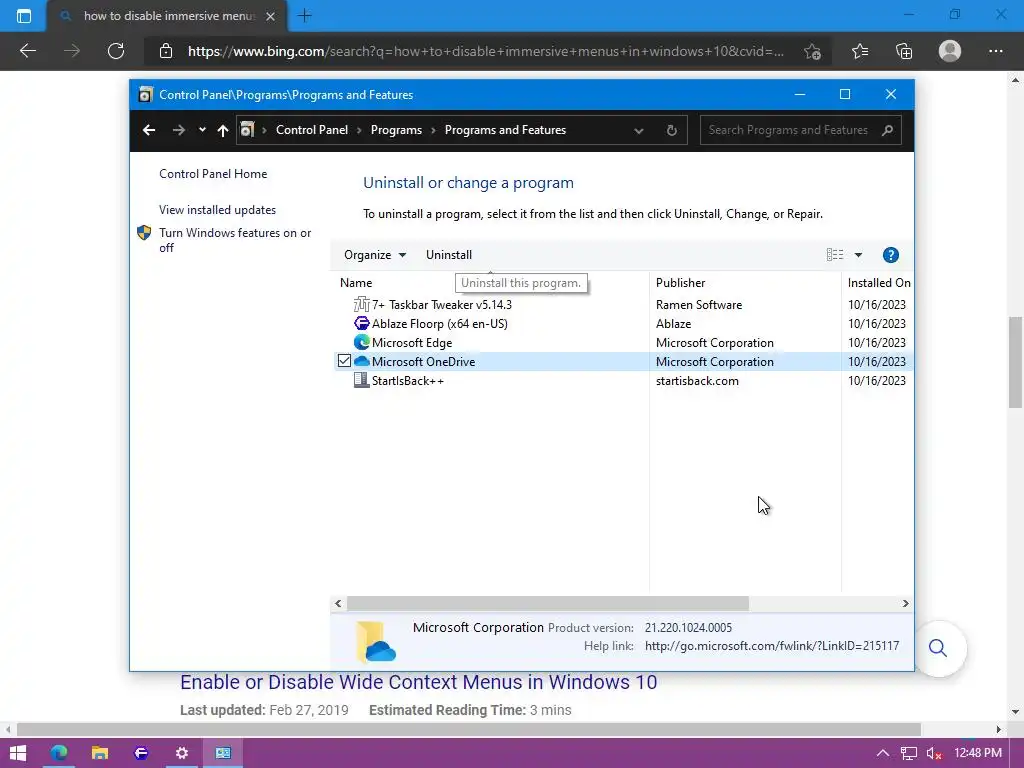The height and width of the screenshot is (768, 1024).
Task: Open Edge Favorites list
Action: (859, 51)
